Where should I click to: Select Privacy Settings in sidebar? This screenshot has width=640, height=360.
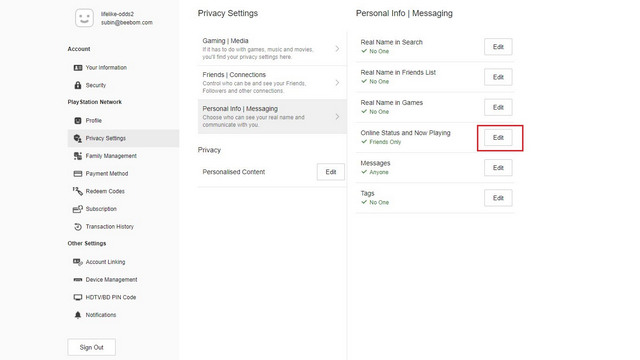click(123, 138)
